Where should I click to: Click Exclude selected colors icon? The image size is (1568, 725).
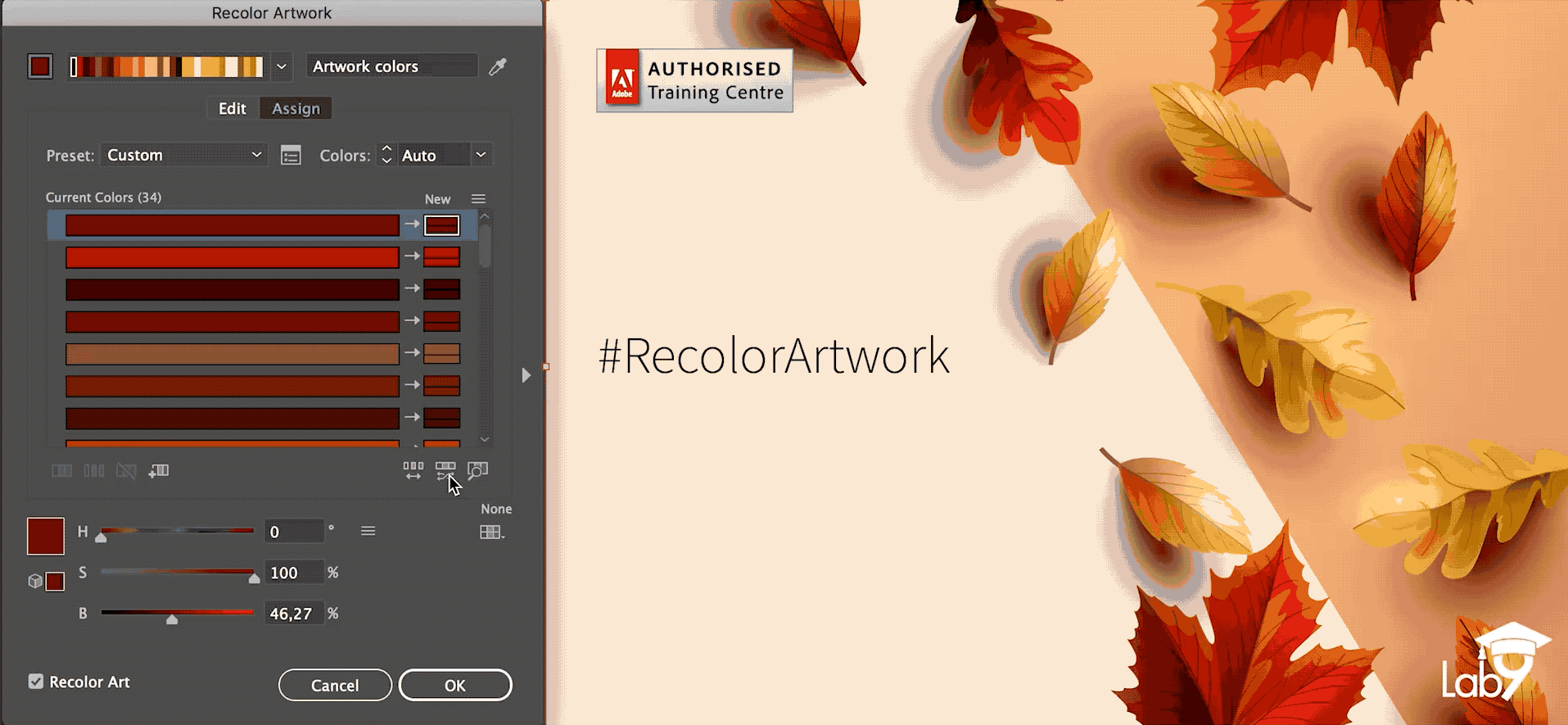pos(126,470)
